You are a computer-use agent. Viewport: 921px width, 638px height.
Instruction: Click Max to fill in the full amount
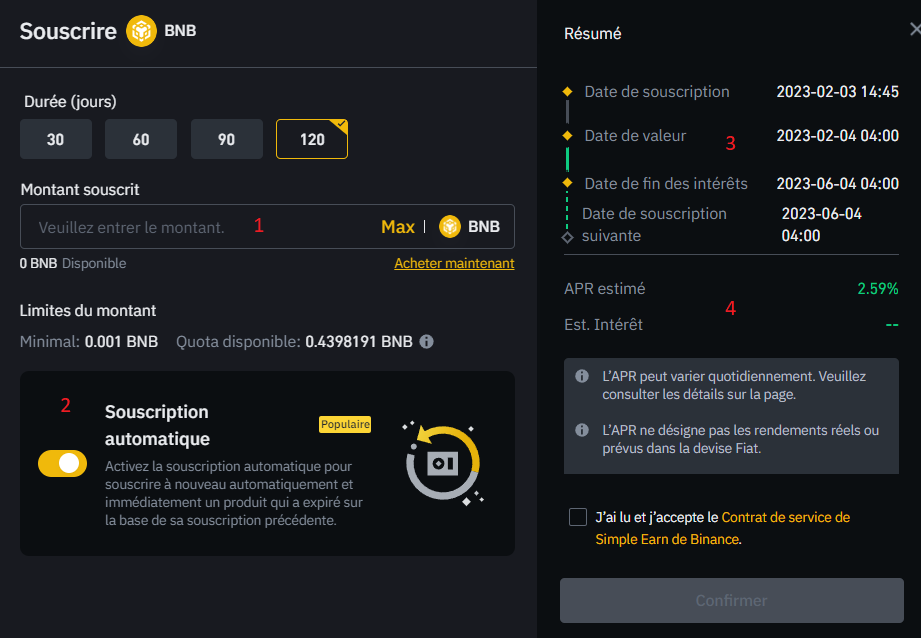397,227
